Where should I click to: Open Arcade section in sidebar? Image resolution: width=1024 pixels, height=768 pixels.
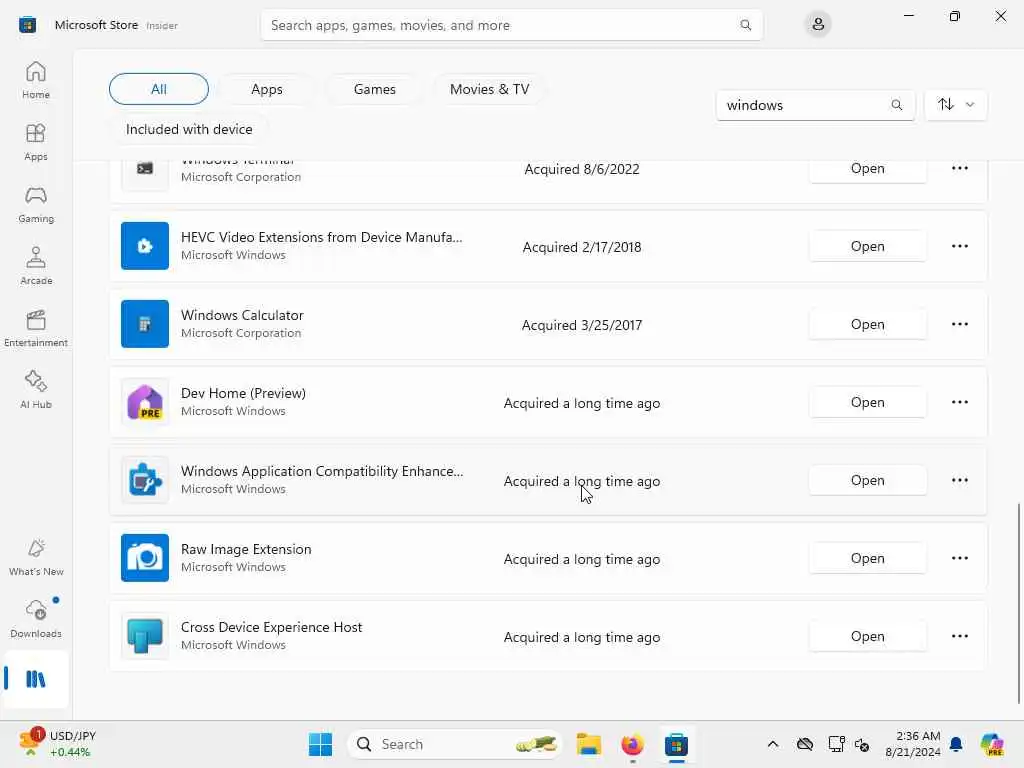tap(36, 266)
